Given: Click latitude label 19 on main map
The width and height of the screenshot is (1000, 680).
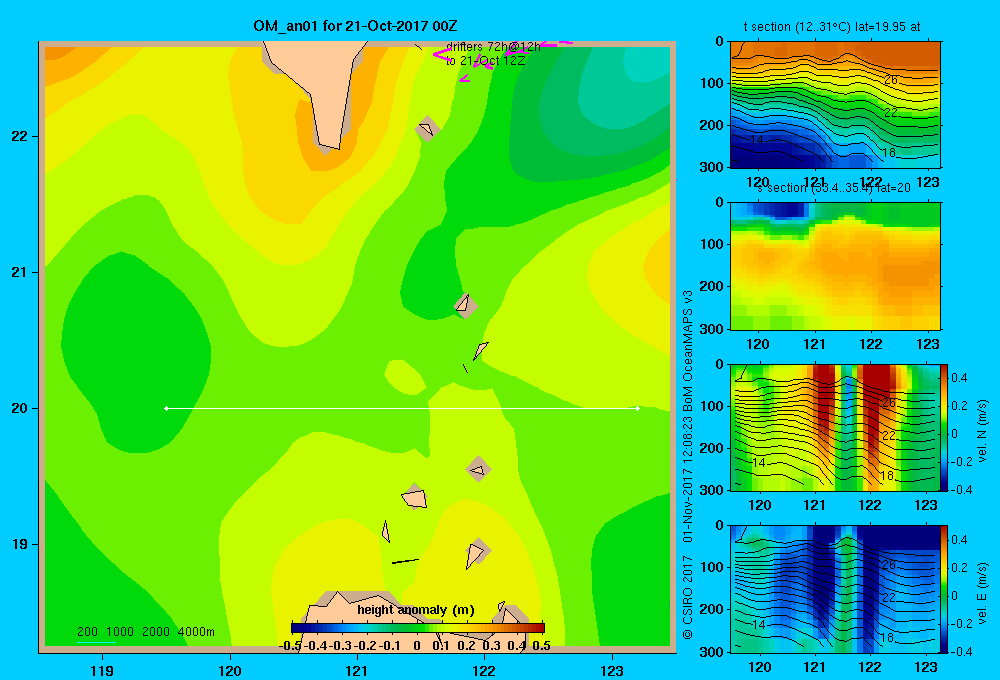Looking at the screenshot, I should [x=20, y=544].
